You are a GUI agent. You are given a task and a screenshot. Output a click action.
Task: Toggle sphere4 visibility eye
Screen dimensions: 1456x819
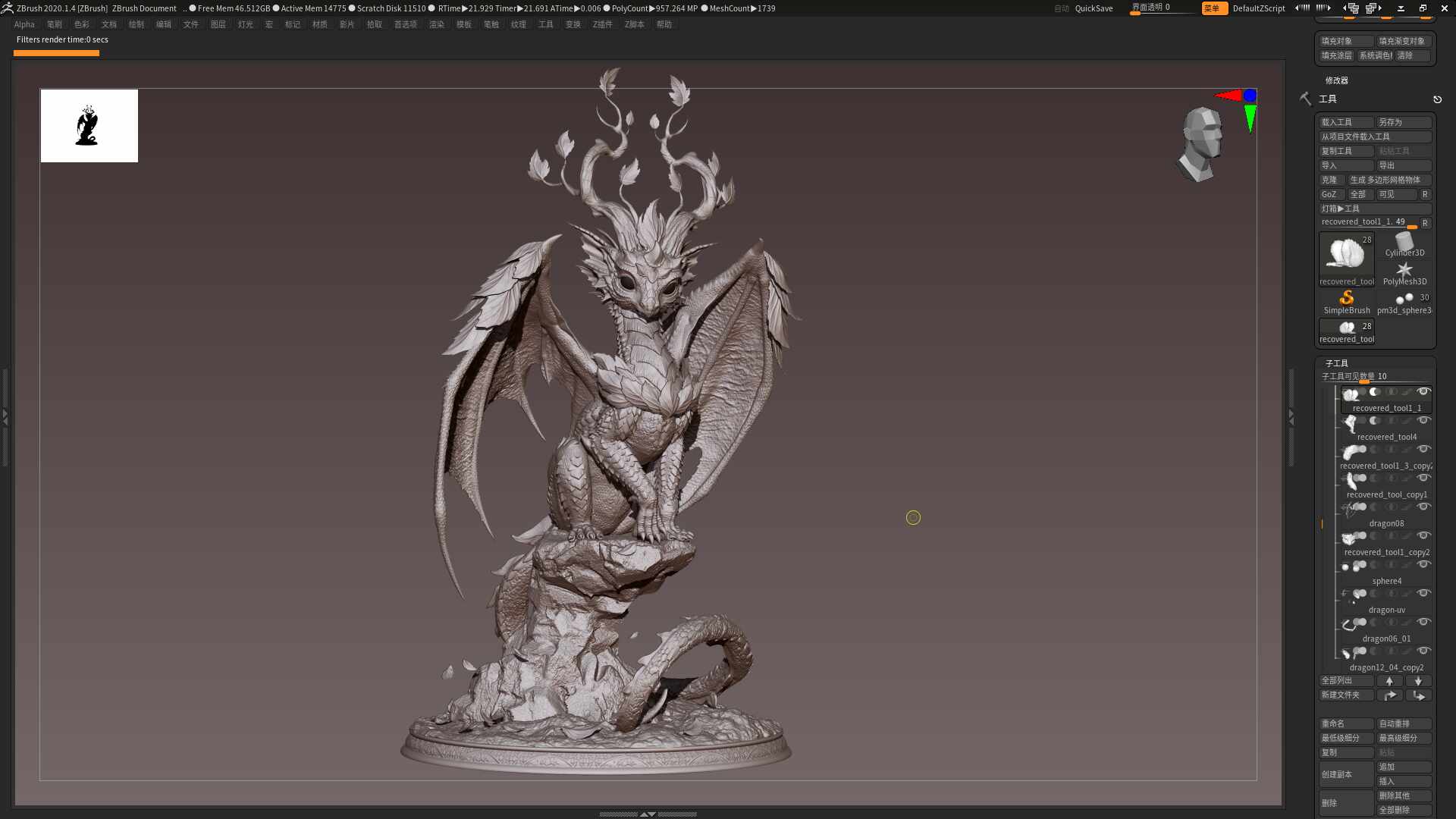coord(1423,564)
